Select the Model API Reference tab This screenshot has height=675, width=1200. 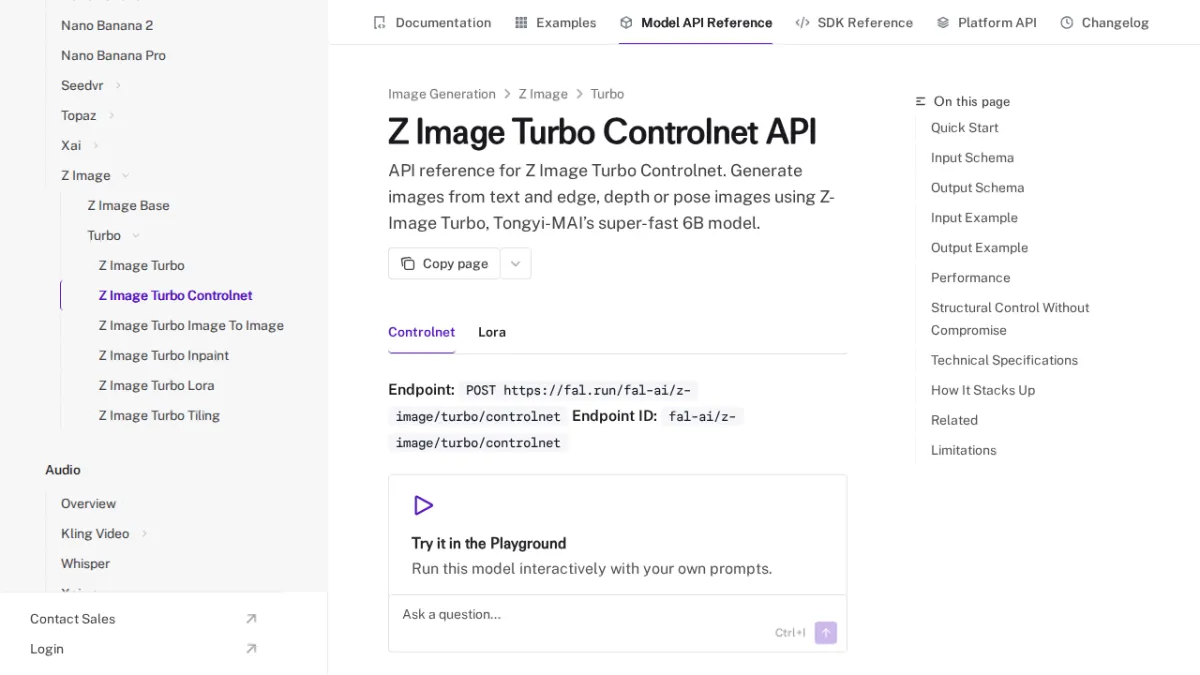point(696,22)
